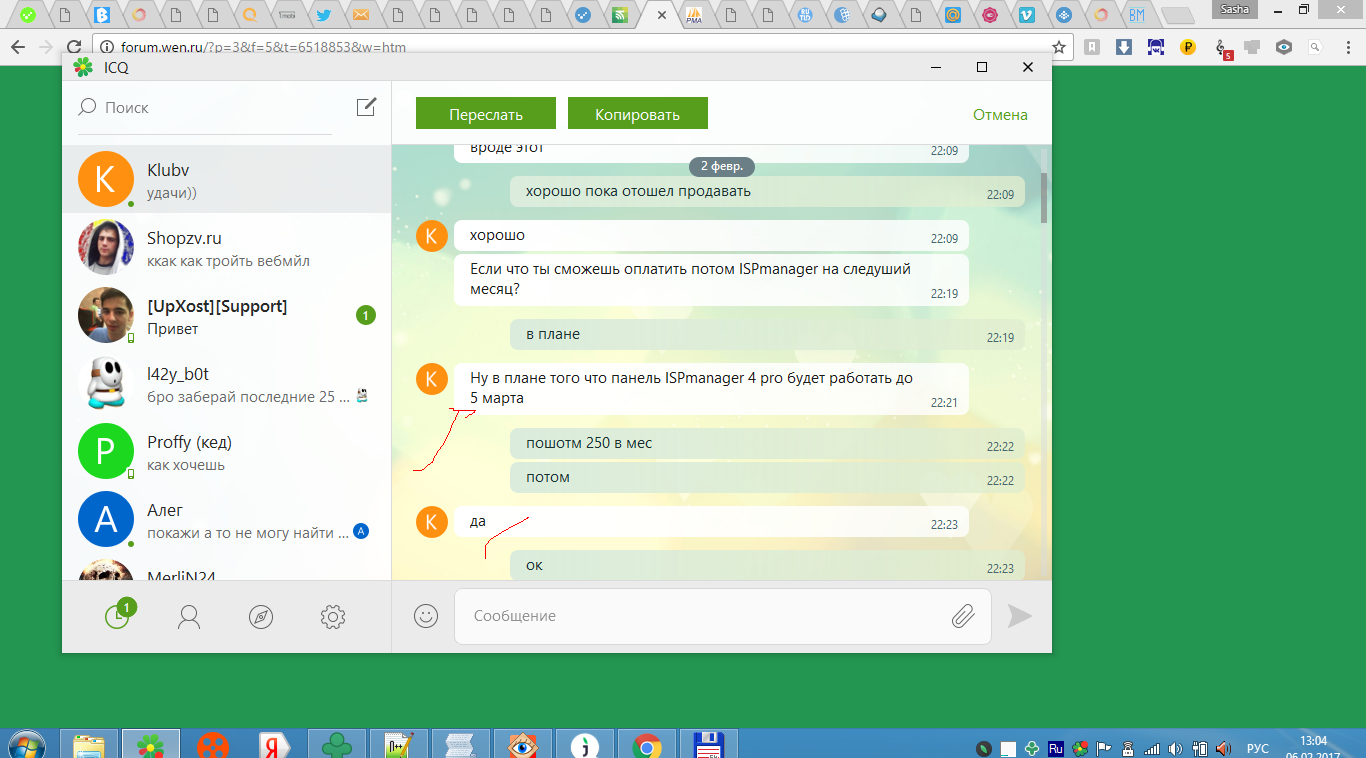
Task: Click the Отмена link
Action: (x=1000, y=114)
